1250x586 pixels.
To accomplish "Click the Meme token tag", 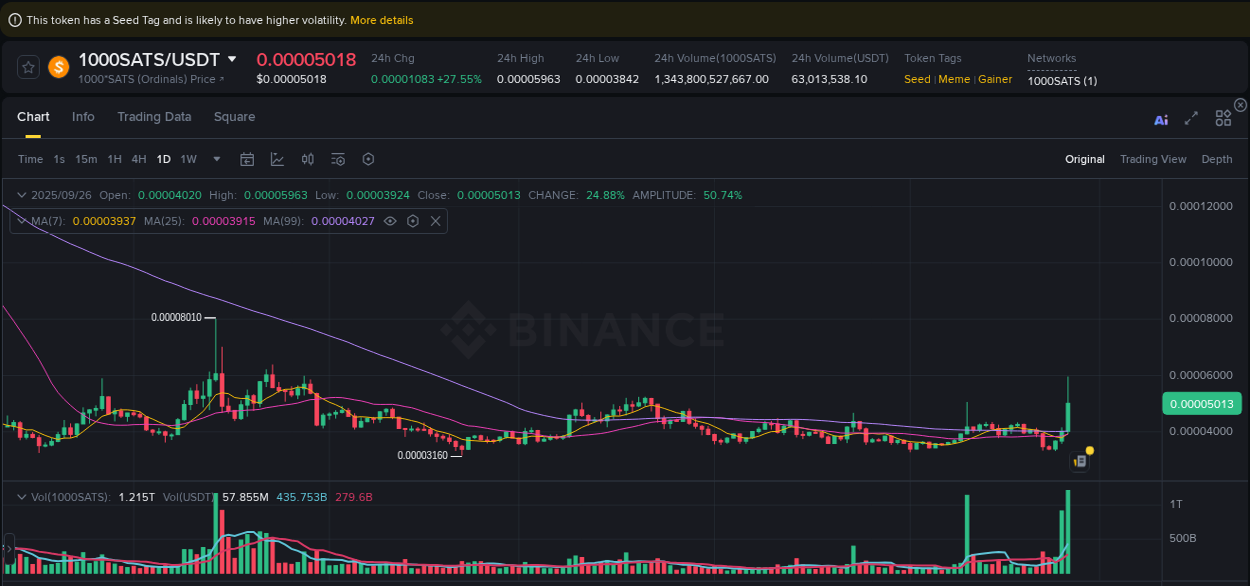I will 954,79.
